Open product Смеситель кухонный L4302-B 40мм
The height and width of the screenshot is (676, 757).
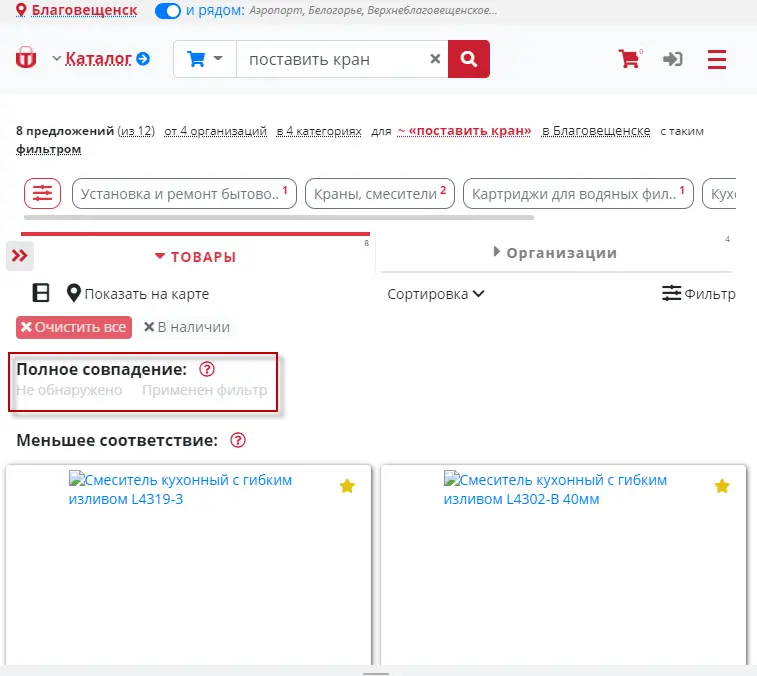click(x=555, y=489)
